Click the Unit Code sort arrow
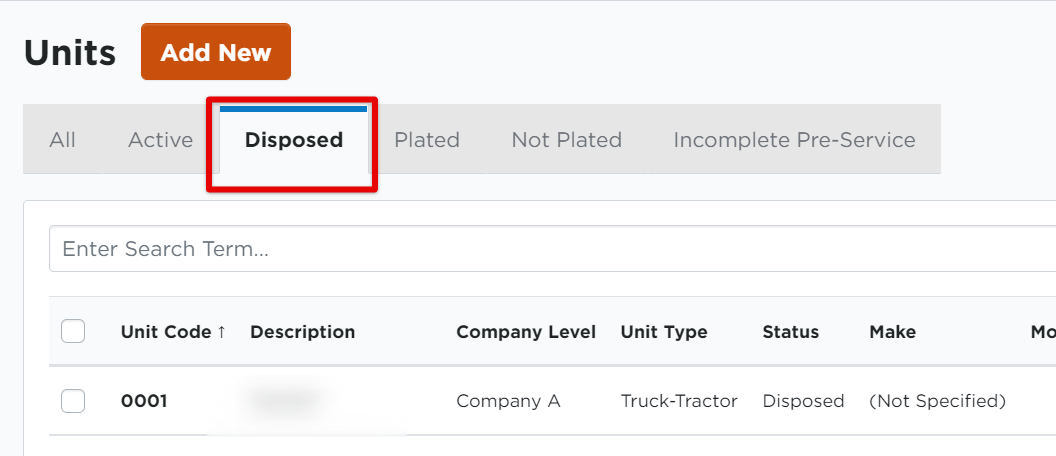Viewport: 1056px width, 456px height. click(221, 332)
